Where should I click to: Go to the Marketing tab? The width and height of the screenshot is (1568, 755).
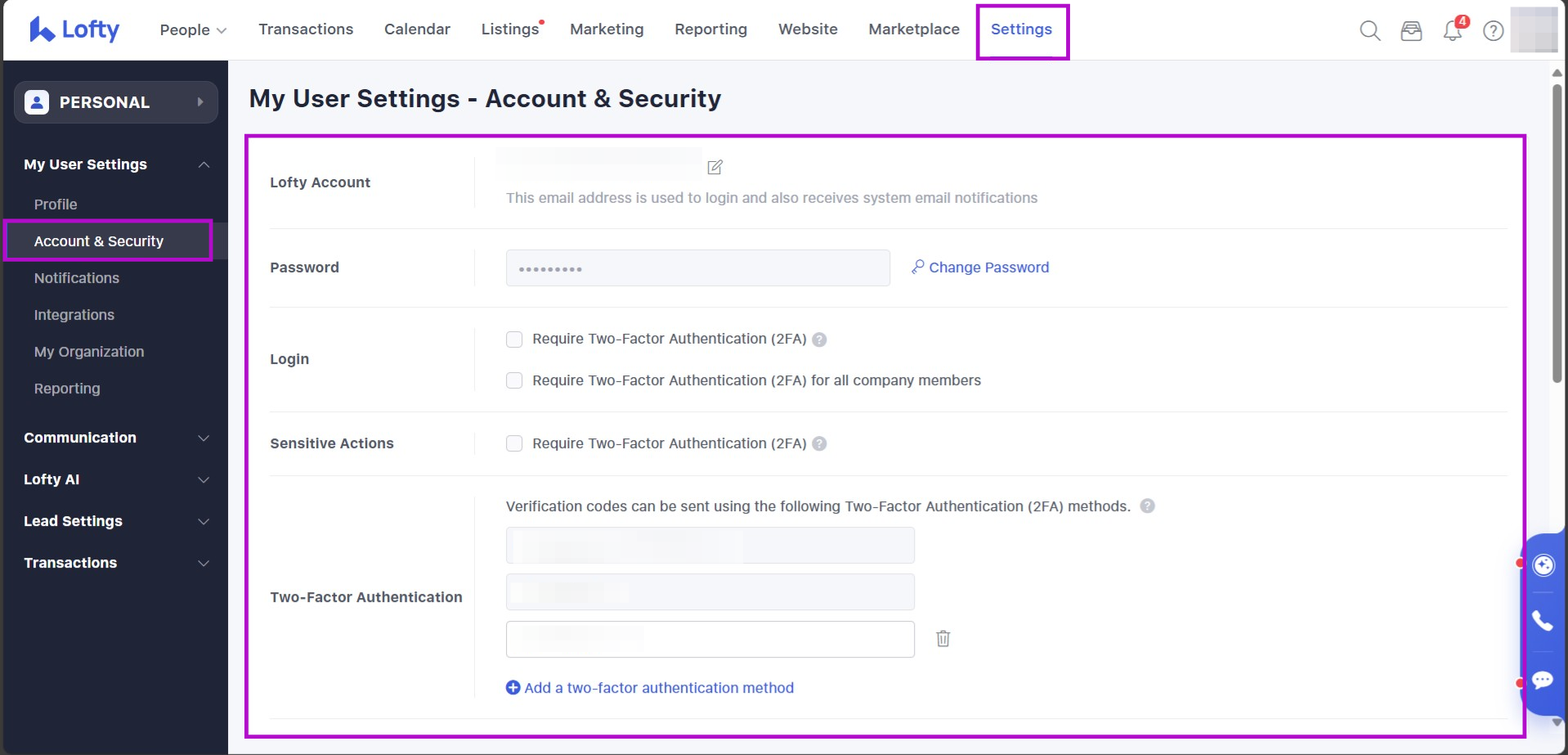point(607,29)
